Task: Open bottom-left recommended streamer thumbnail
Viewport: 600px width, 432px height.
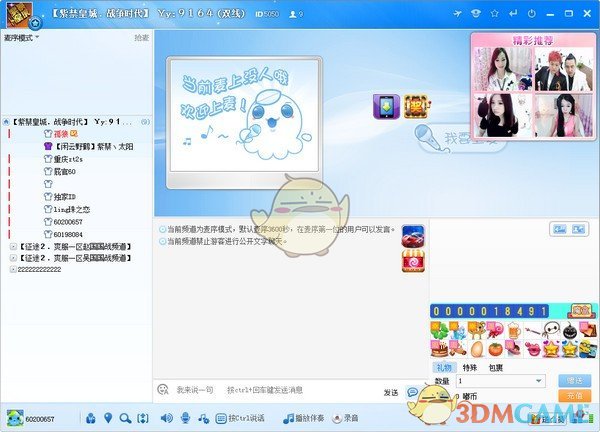Action: pos(503,115)
